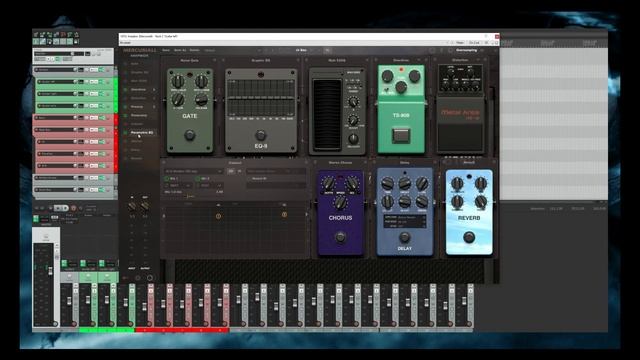Screen dimensions: 640x360
Task: Toggle the DELAY pedal footswitch
Action: point(404,237)
